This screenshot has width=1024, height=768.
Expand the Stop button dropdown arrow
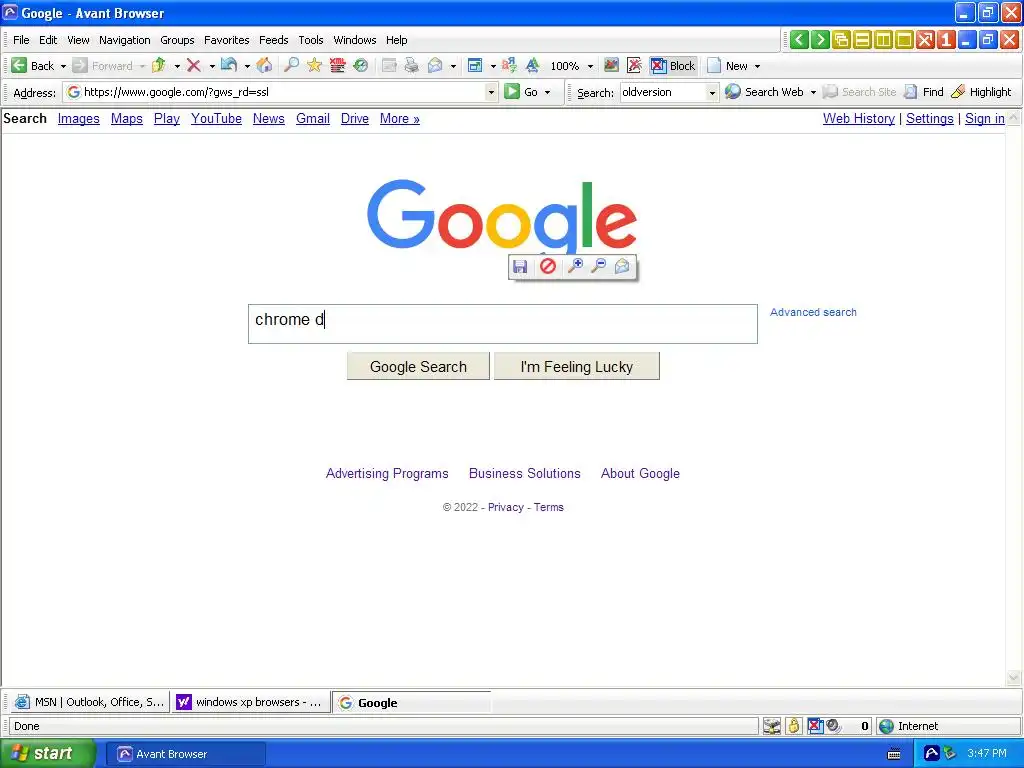212,66
